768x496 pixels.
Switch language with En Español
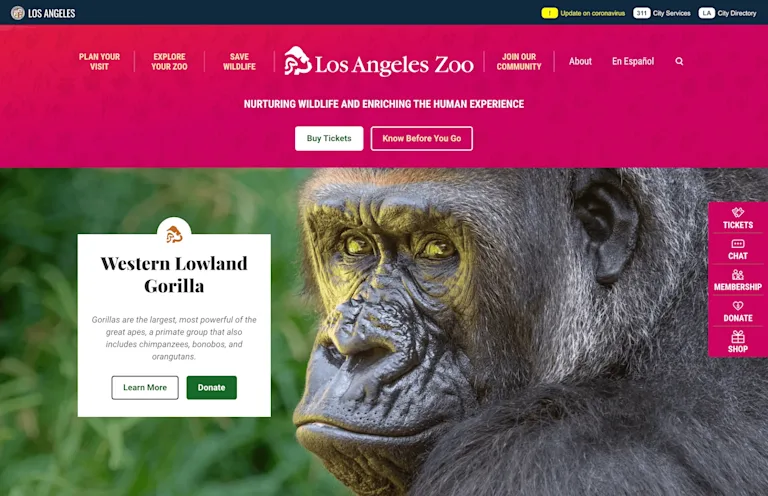click(633, 61)
